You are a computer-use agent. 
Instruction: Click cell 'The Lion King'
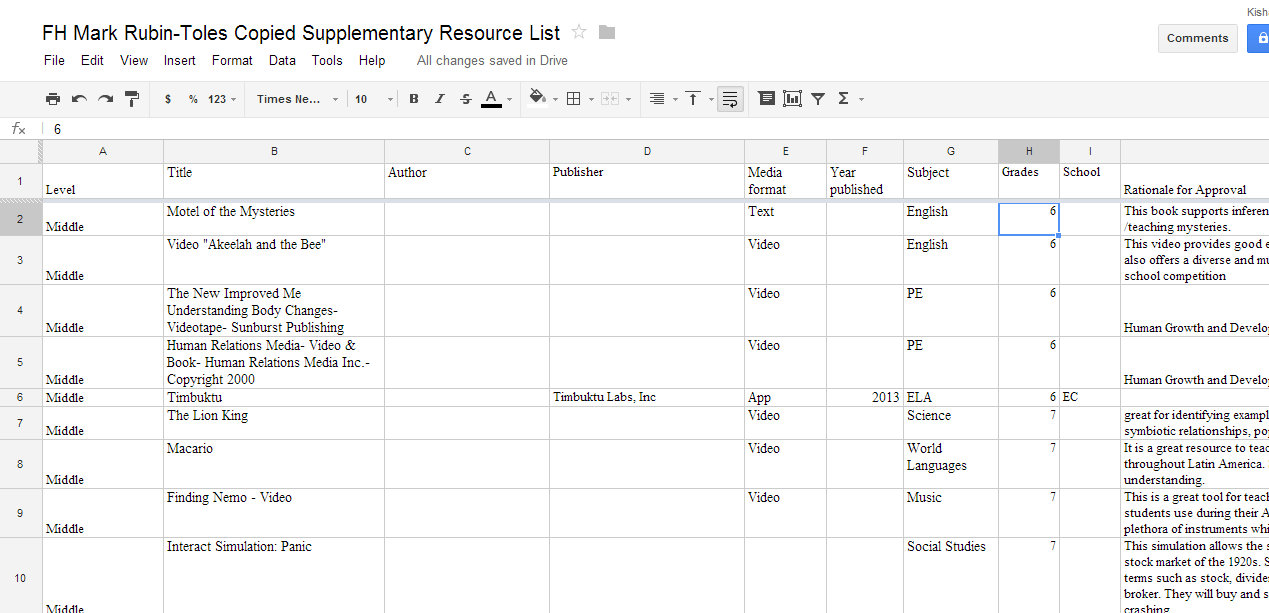point(274,423)
